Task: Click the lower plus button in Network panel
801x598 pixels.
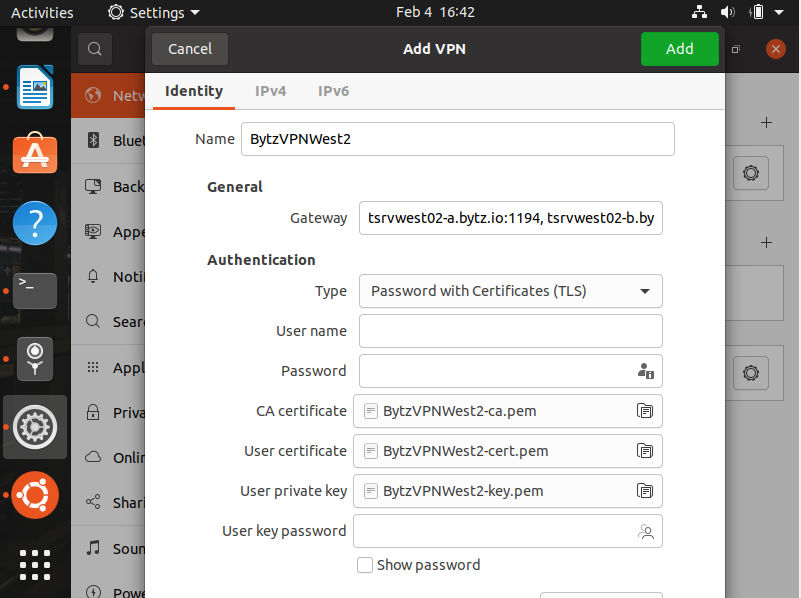Action: 766,243
